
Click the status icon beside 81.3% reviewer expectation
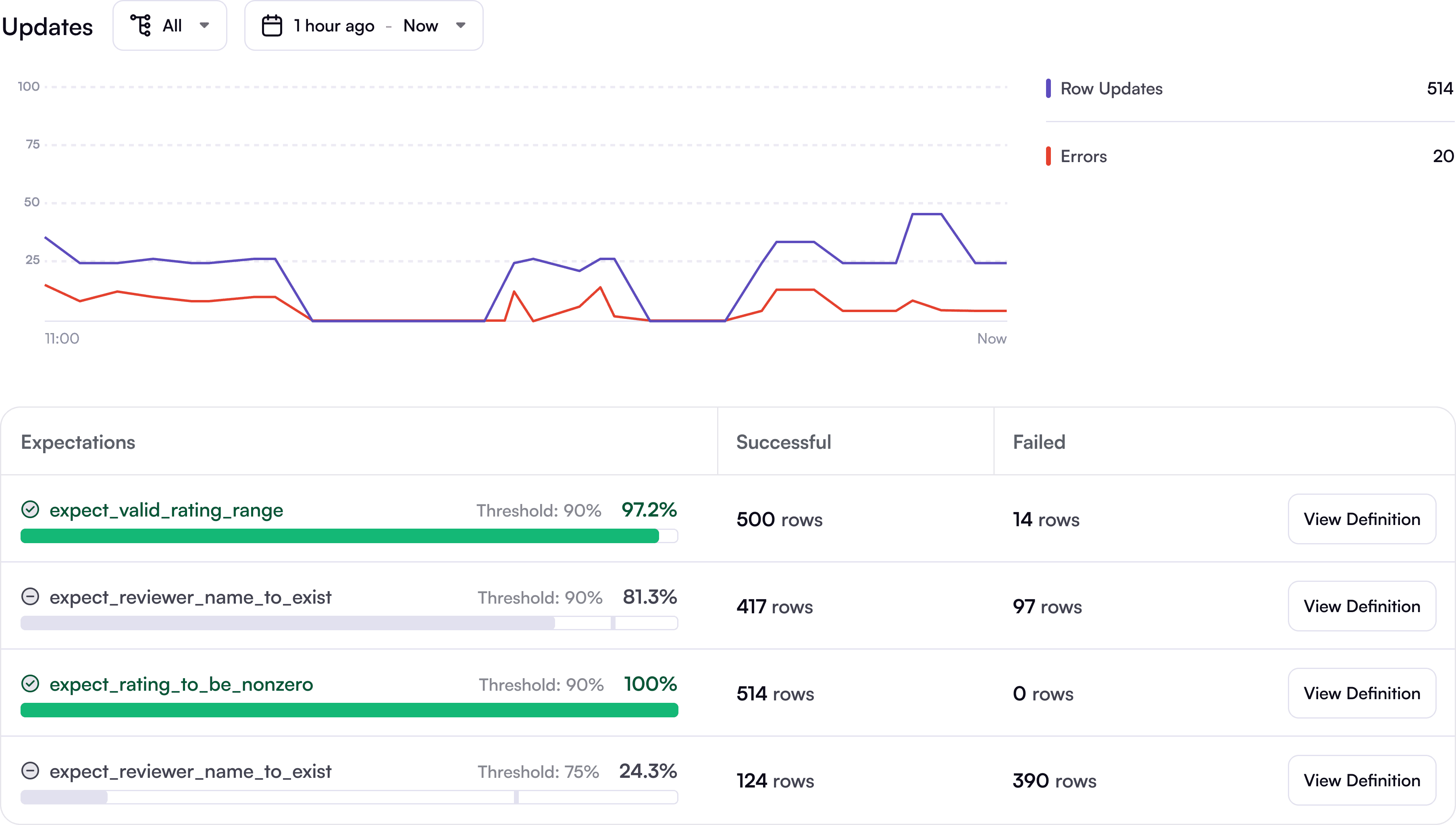[x=30, y=597]
